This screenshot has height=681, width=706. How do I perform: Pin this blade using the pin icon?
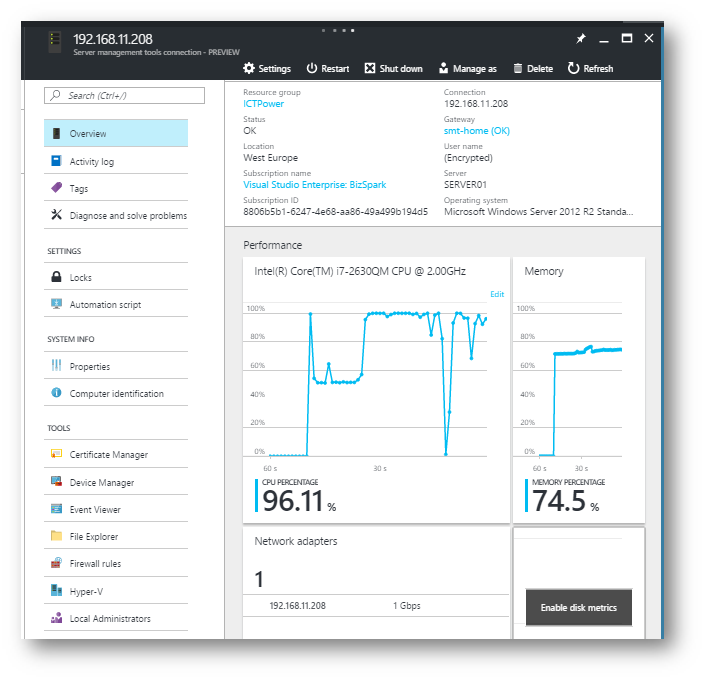coord(581,38)
